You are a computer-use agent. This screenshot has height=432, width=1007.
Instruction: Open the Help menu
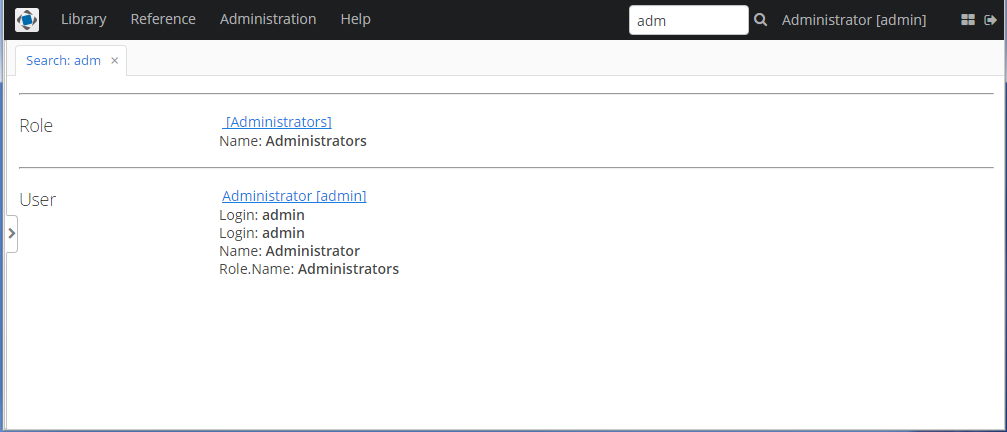(x=355, y=20)
